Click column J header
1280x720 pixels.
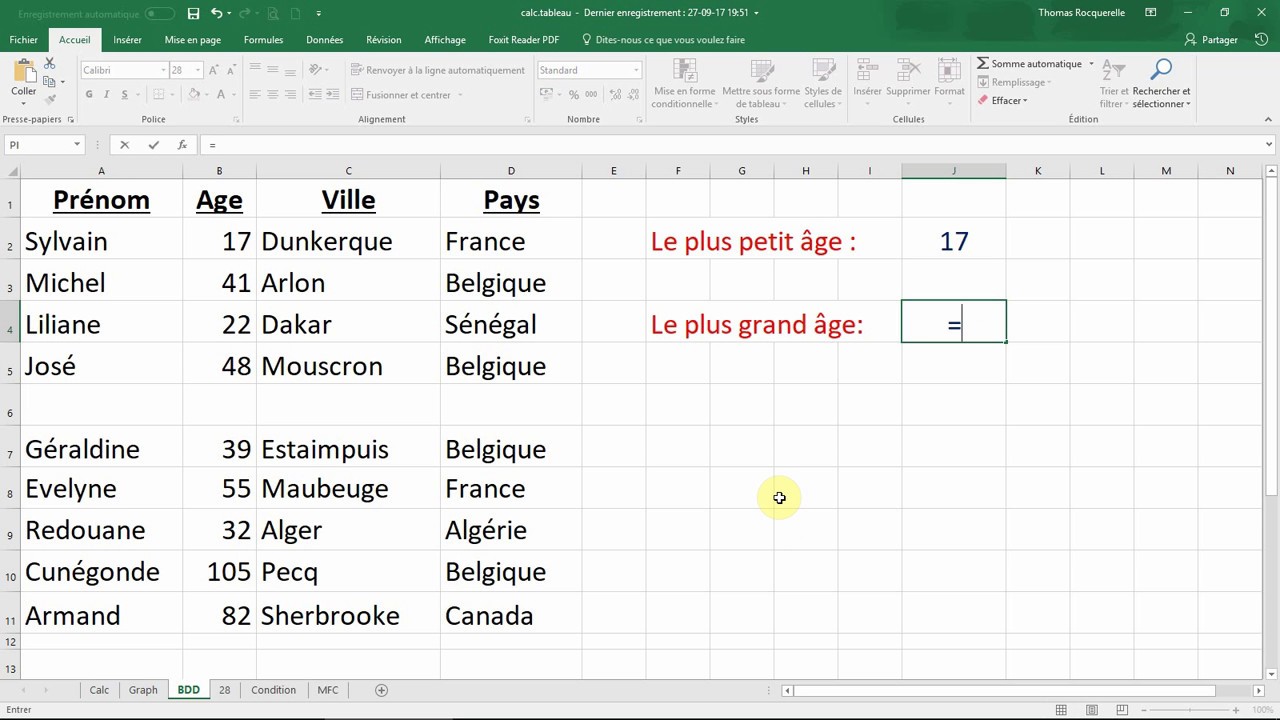[x=953, y=171]
